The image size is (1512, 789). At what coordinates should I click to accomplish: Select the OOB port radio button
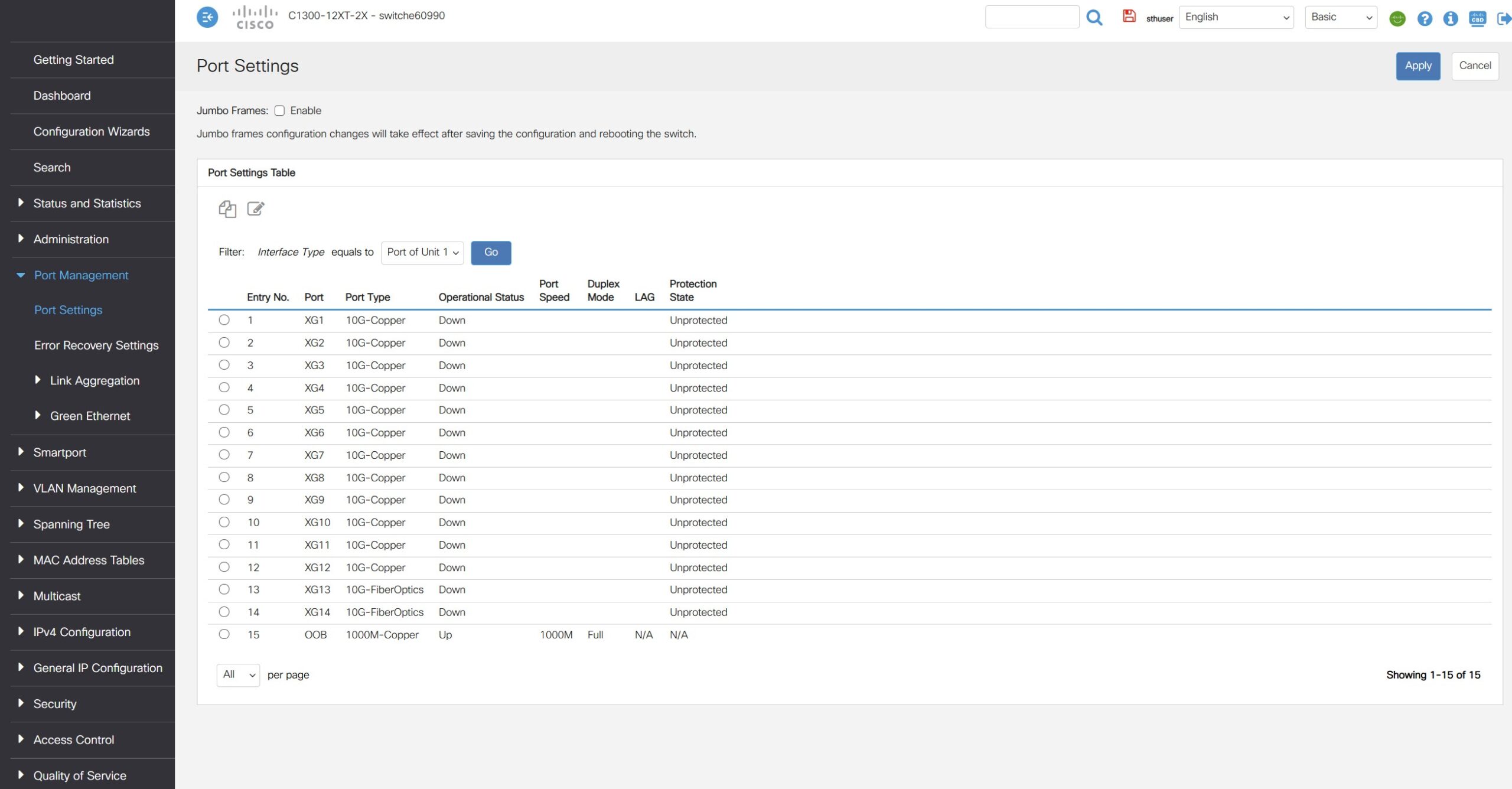point(224,634)
